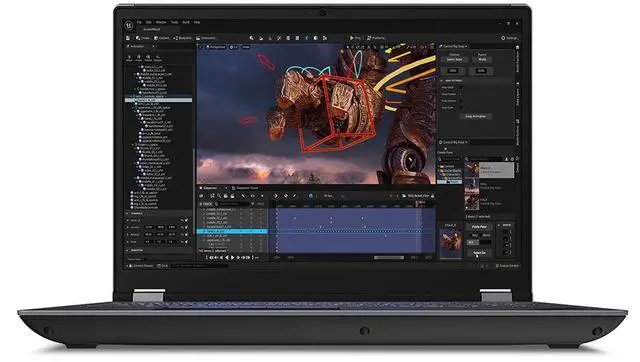The height and width of the screenshot is (362, 640).
Task: Click the Play button in Sequencer transport
Action: (232, 258)
